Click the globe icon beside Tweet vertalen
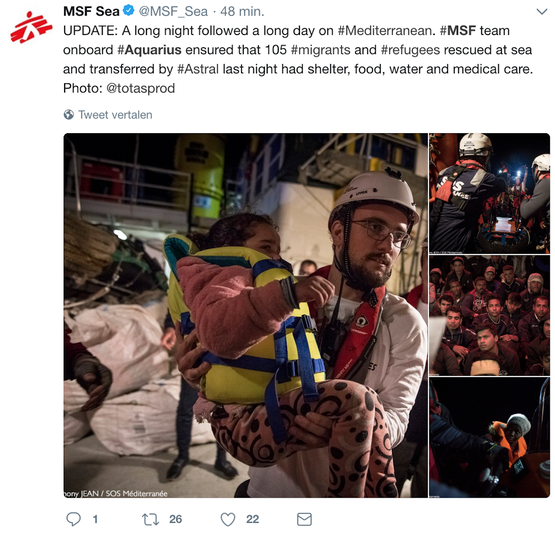555x536 pixels. point(69,115)
